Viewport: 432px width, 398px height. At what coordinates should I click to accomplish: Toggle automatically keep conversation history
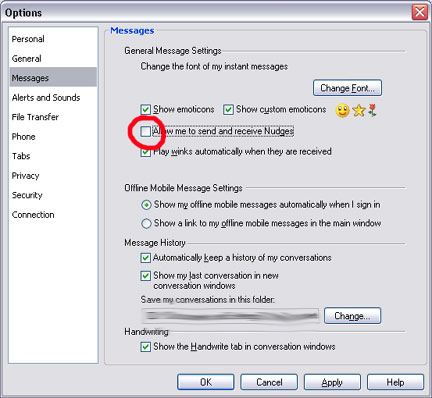[145, 258]
